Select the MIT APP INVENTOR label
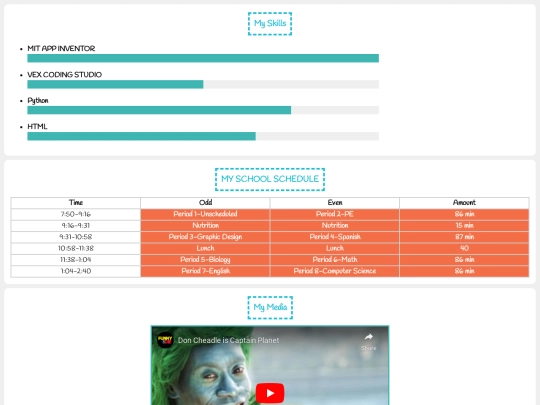This screenshot has width=540, height=405. pyautogui.click(x=61, y=49)
